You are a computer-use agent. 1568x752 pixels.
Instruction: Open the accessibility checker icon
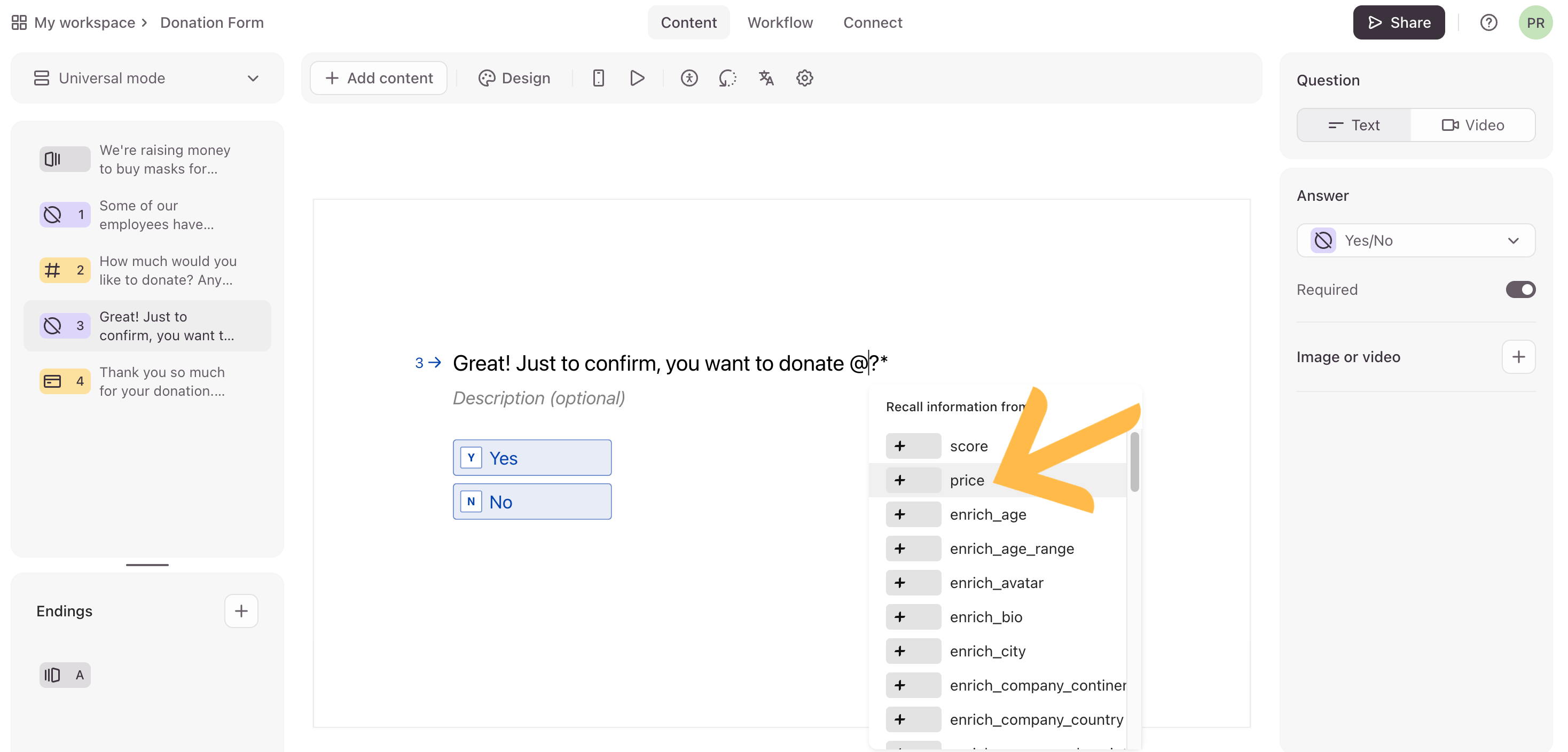point(689,78)
